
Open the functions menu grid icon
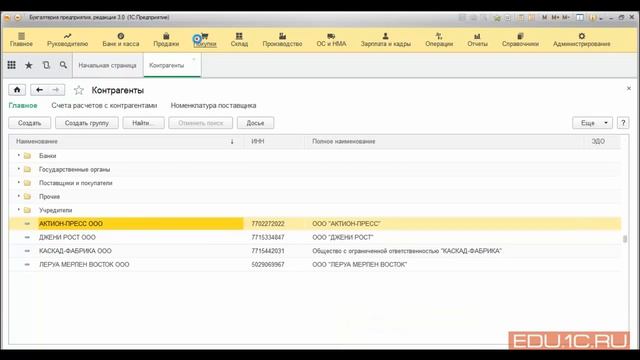pyautogui.click(x=11, y=65)
